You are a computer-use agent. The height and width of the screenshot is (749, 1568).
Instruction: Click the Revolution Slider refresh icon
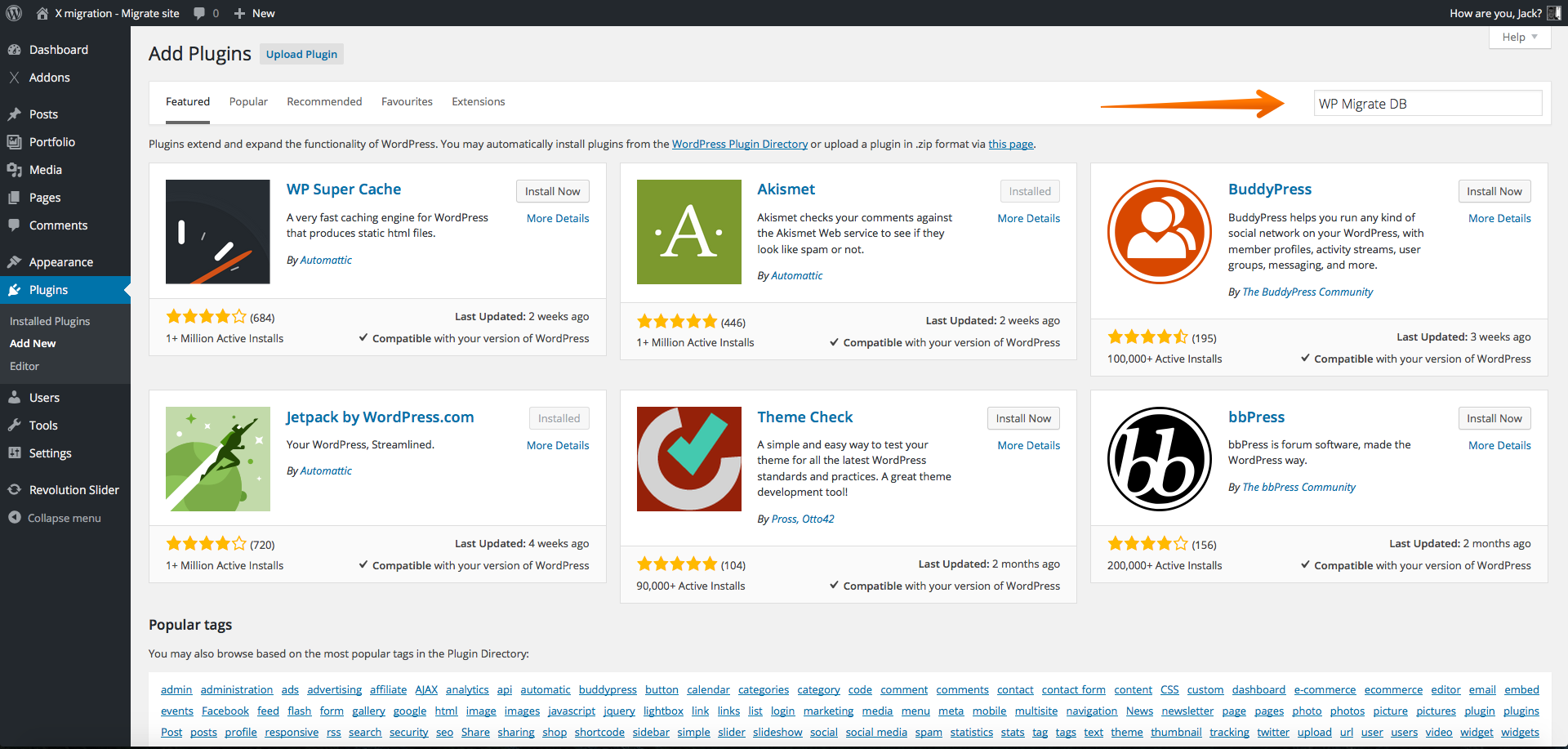[14, 490]
